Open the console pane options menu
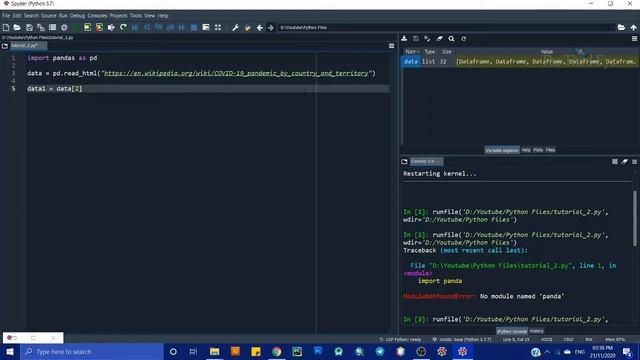 [x=634, y=162]
